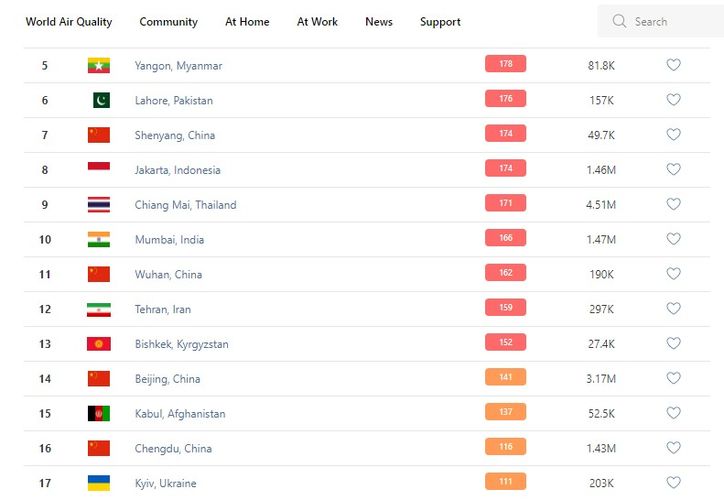724x500 pixels.
Task: Toggle favorite heart for Jakarta, Indonesia
Action: click(x=673, y=170)
